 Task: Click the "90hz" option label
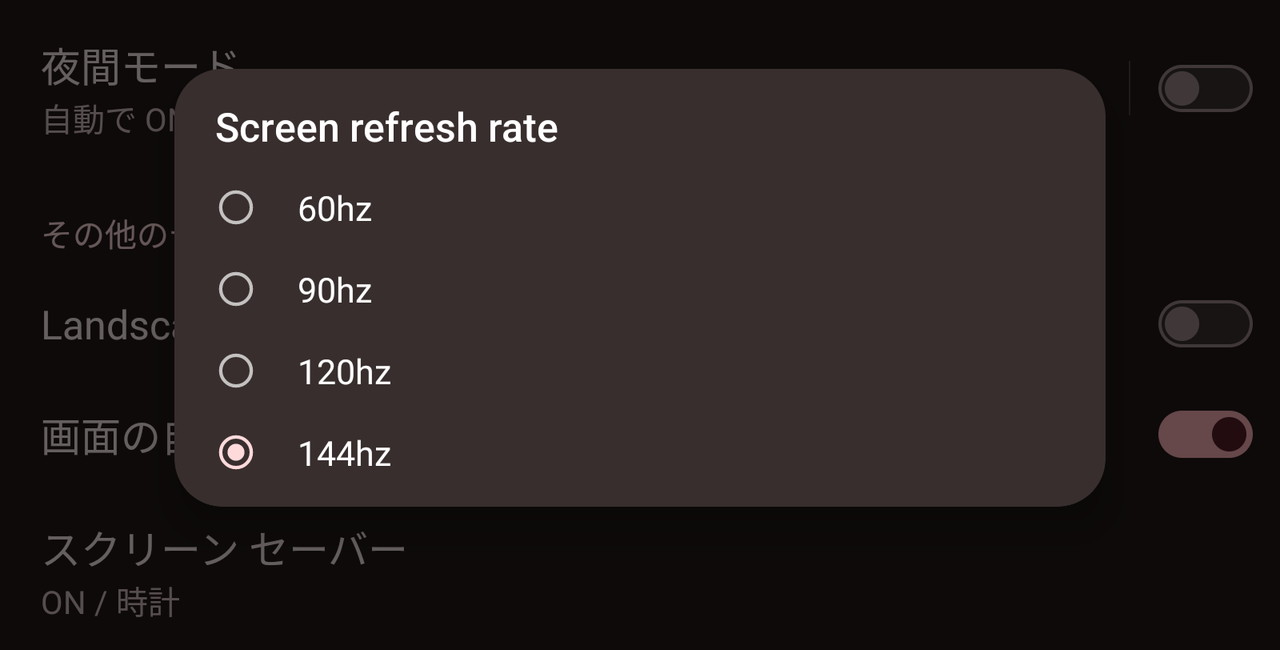tap(335, 291)
